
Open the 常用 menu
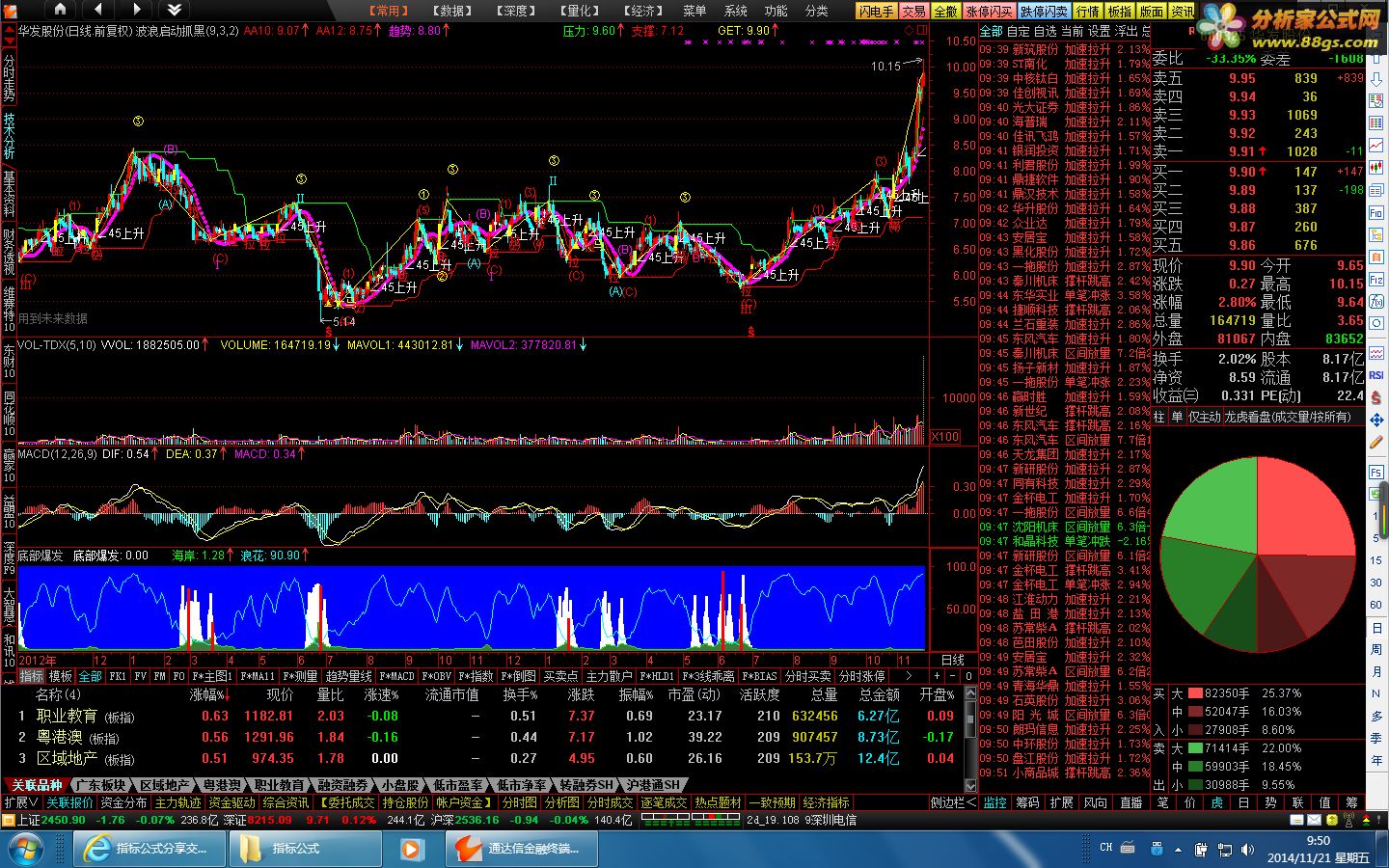(389, 11)
